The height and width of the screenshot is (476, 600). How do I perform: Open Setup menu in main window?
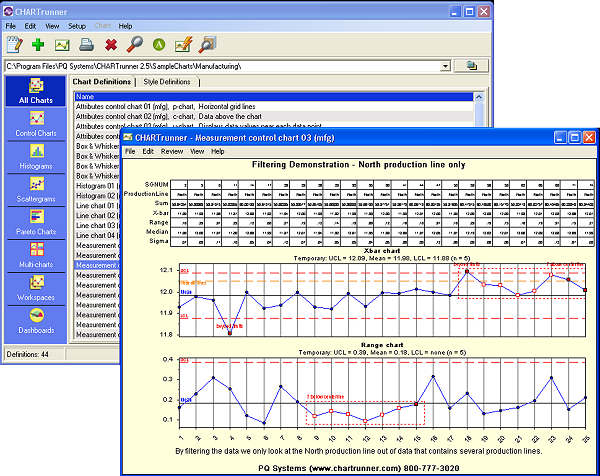77,26
